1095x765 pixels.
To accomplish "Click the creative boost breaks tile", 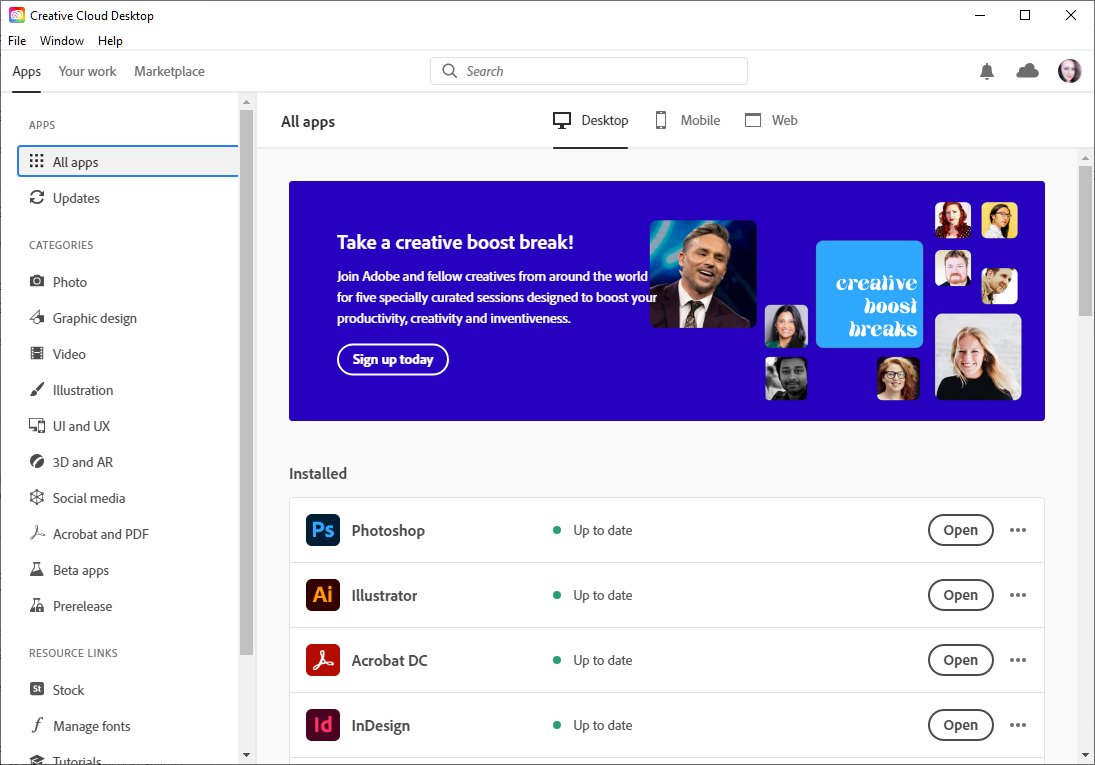I will tap(869, 294).
